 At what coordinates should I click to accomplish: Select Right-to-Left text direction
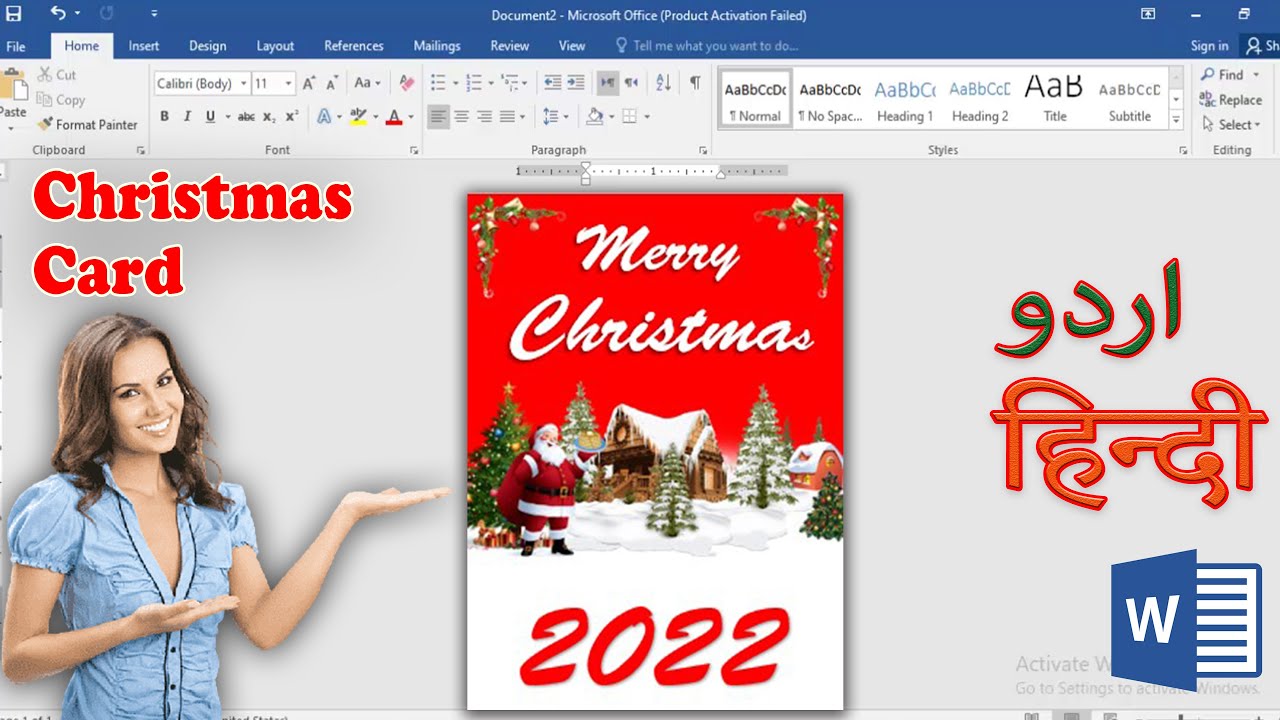(631, 84)
